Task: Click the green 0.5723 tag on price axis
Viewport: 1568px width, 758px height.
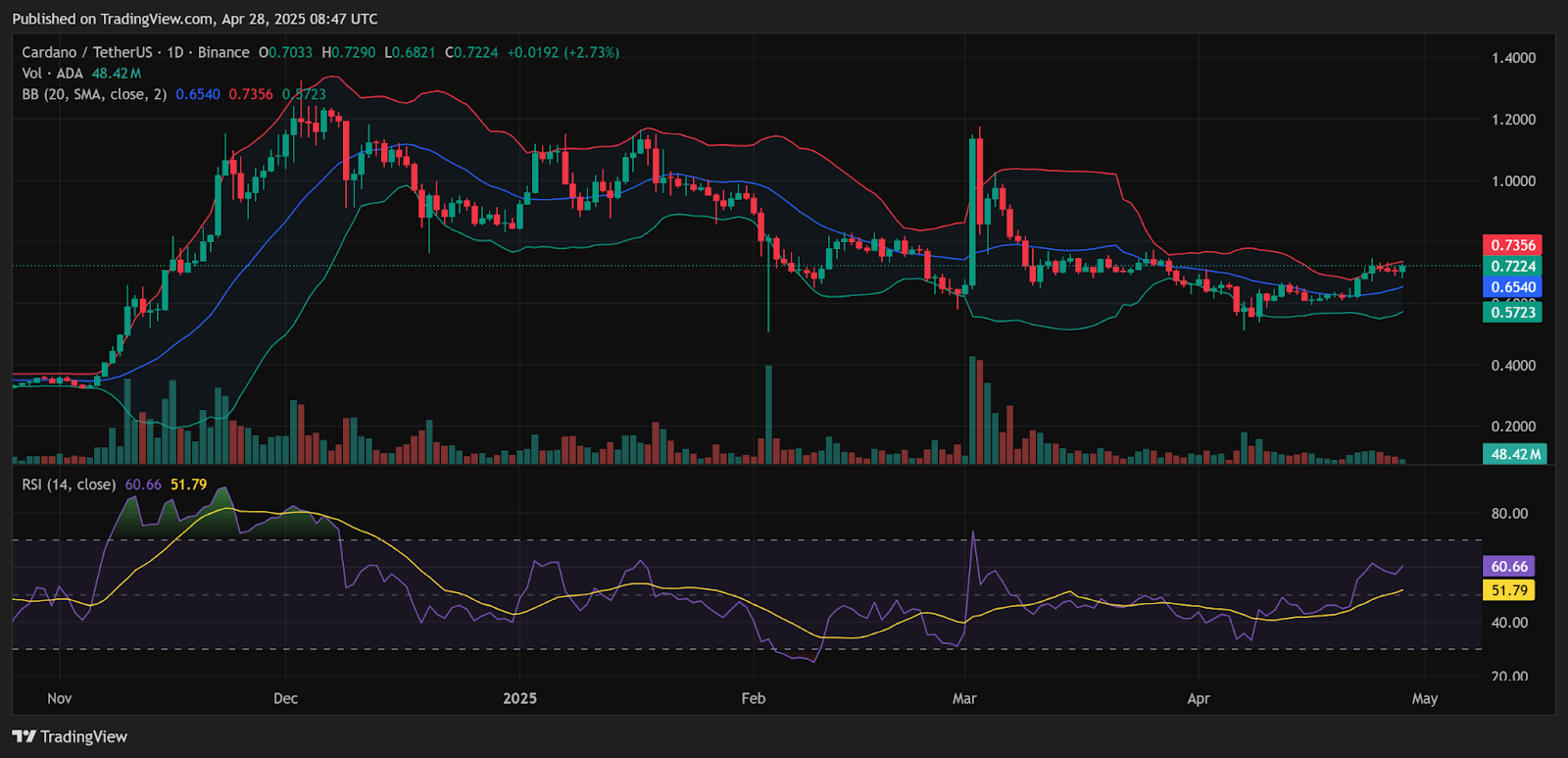Action: pos(1512,312)
